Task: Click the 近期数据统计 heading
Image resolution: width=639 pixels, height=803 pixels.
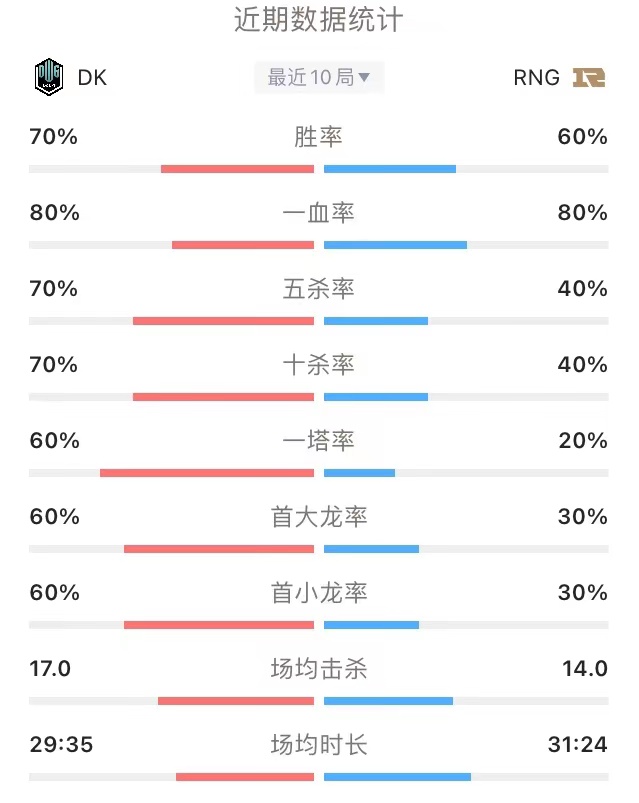Action: tap(319, 19)
